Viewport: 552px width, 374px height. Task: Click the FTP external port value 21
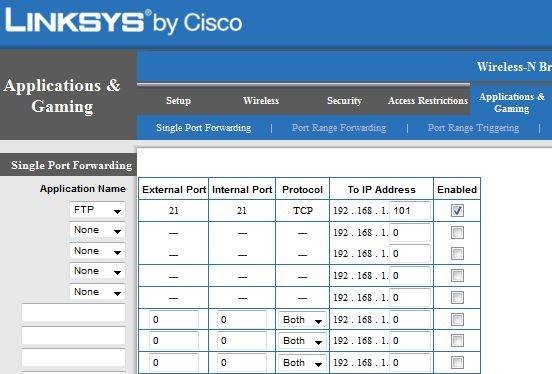pyautogui.click(x=174, y=211)
